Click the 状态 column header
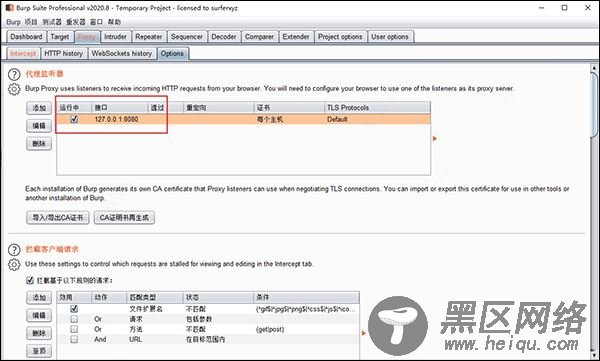This screenshot has height=361, width=600. (218, 297)
